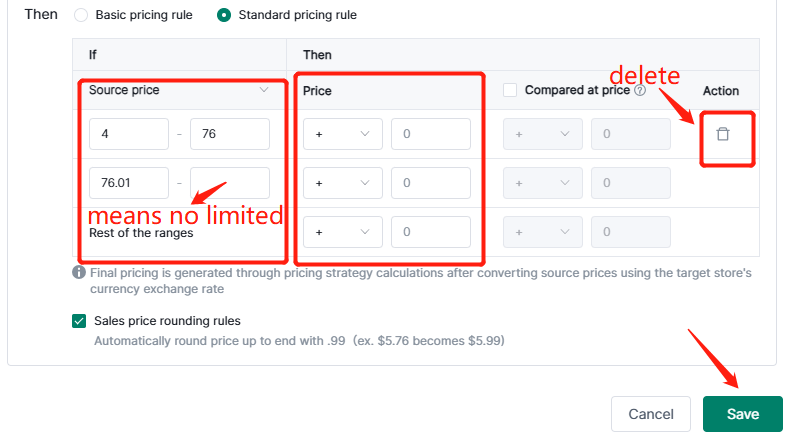Open price operator dropdown in second row
The width and height of the screenshot is (797, 435).
click(x=342, y=183)
